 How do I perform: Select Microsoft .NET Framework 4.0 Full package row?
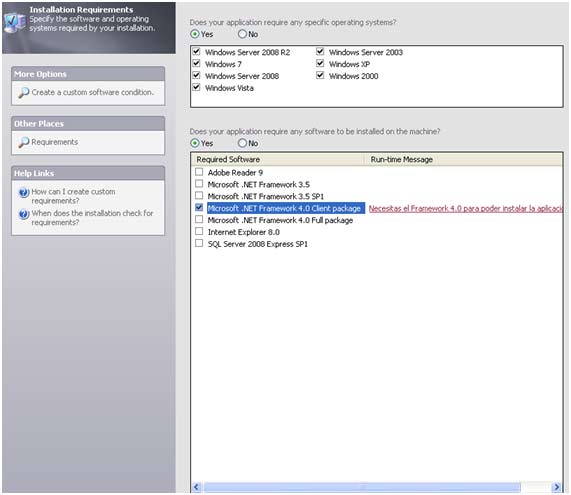(280, 220)
